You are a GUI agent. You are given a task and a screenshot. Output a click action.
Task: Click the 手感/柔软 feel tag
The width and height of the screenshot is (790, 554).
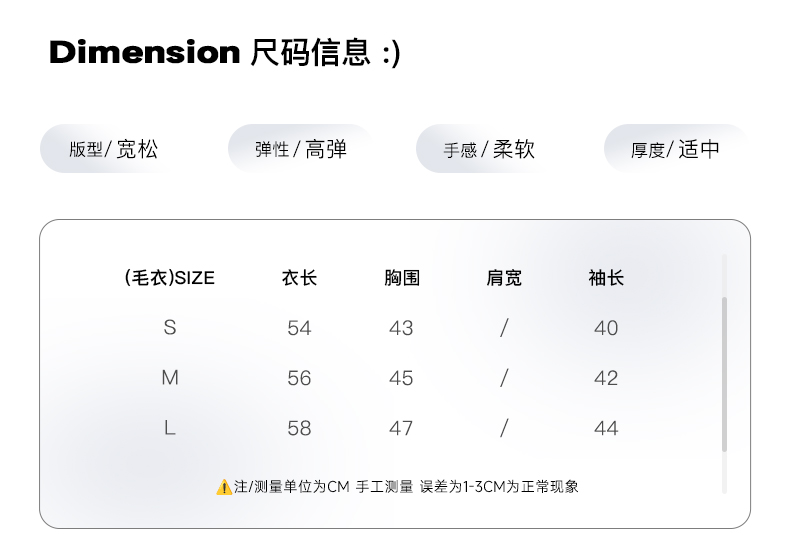click(x=489, y=149)
